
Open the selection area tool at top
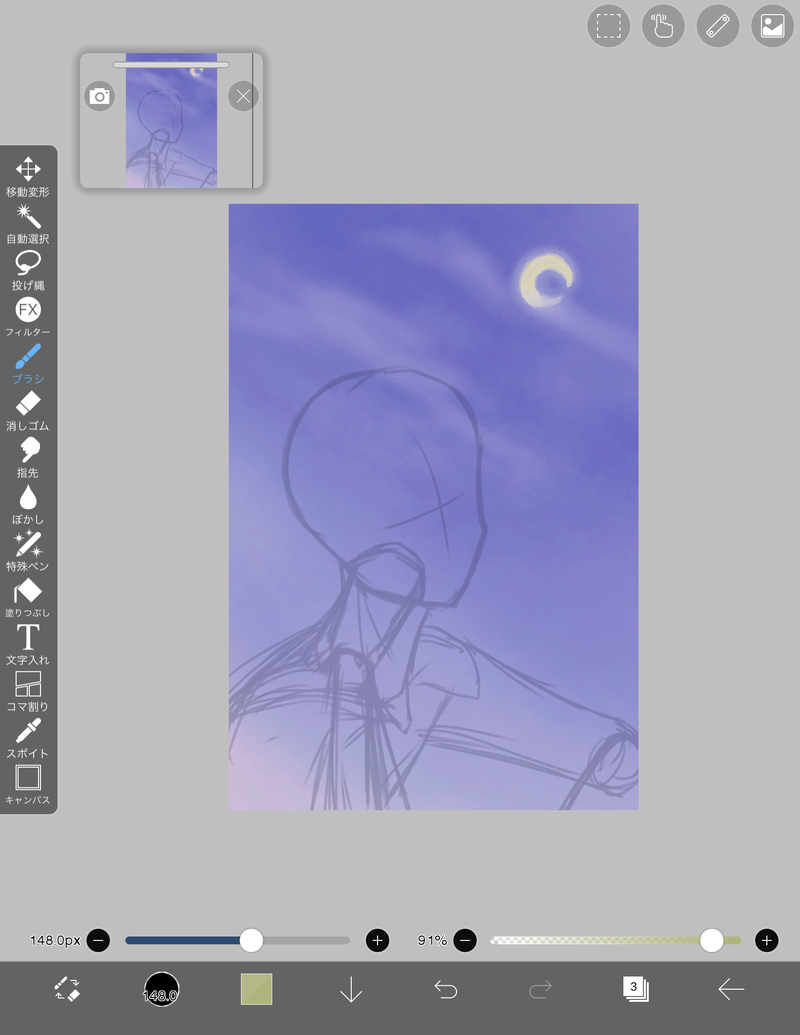click(x=608, y=26)
